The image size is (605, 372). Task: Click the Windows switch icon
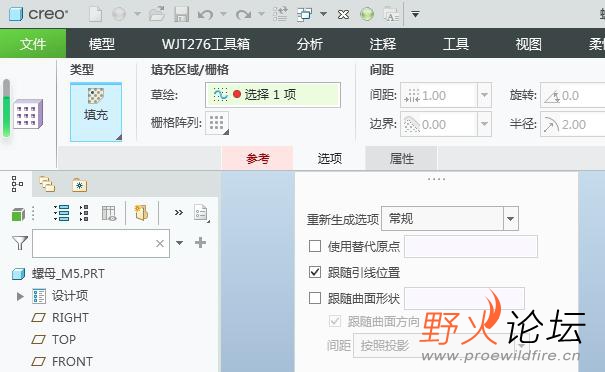tap(304, 15)
